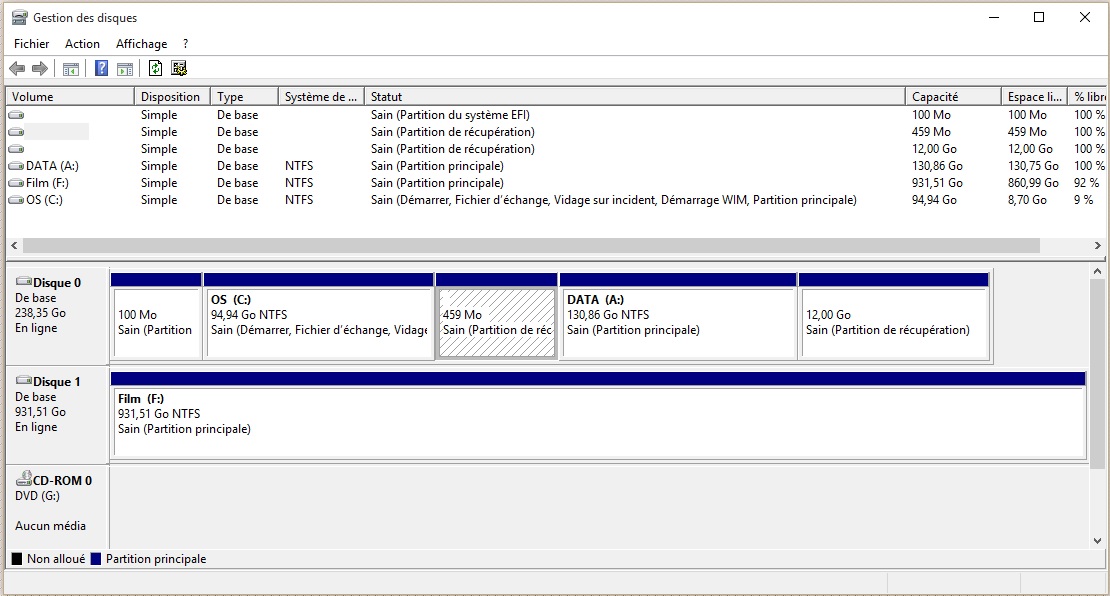The image size is (1110, 596).
Task: Click the Disque 0 disk icon
Action: coord(24,283)
